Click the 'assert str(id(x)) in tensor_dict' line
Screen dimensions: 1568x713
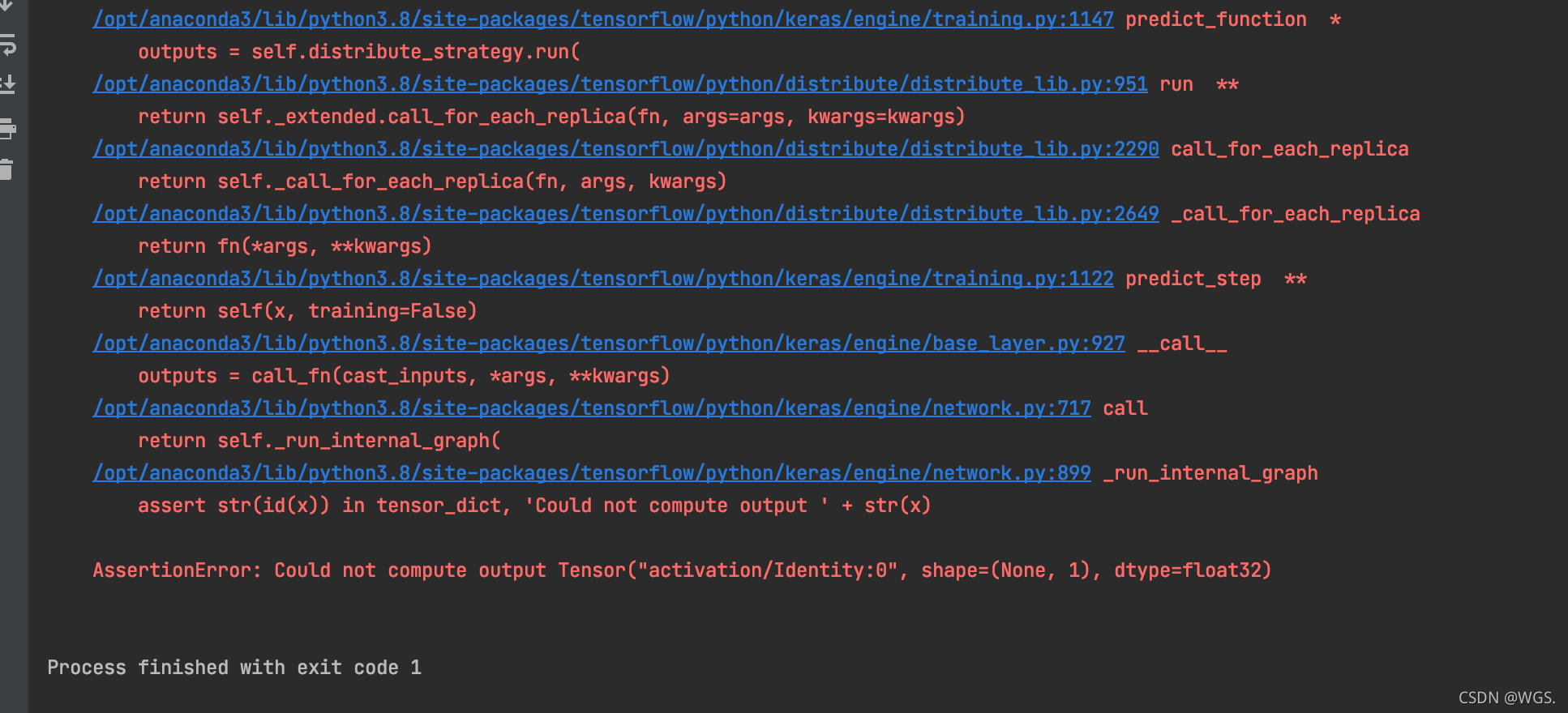534,506
